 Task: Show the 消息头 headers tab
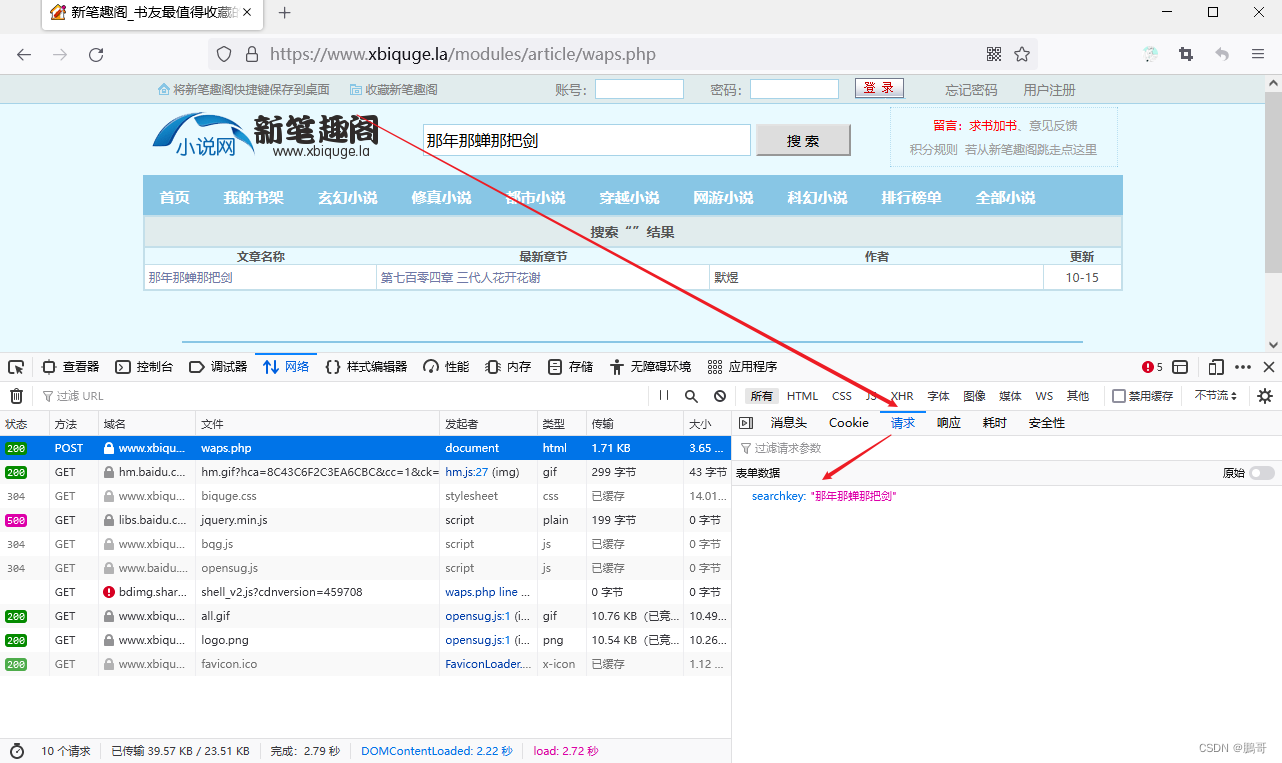(788, 423)
